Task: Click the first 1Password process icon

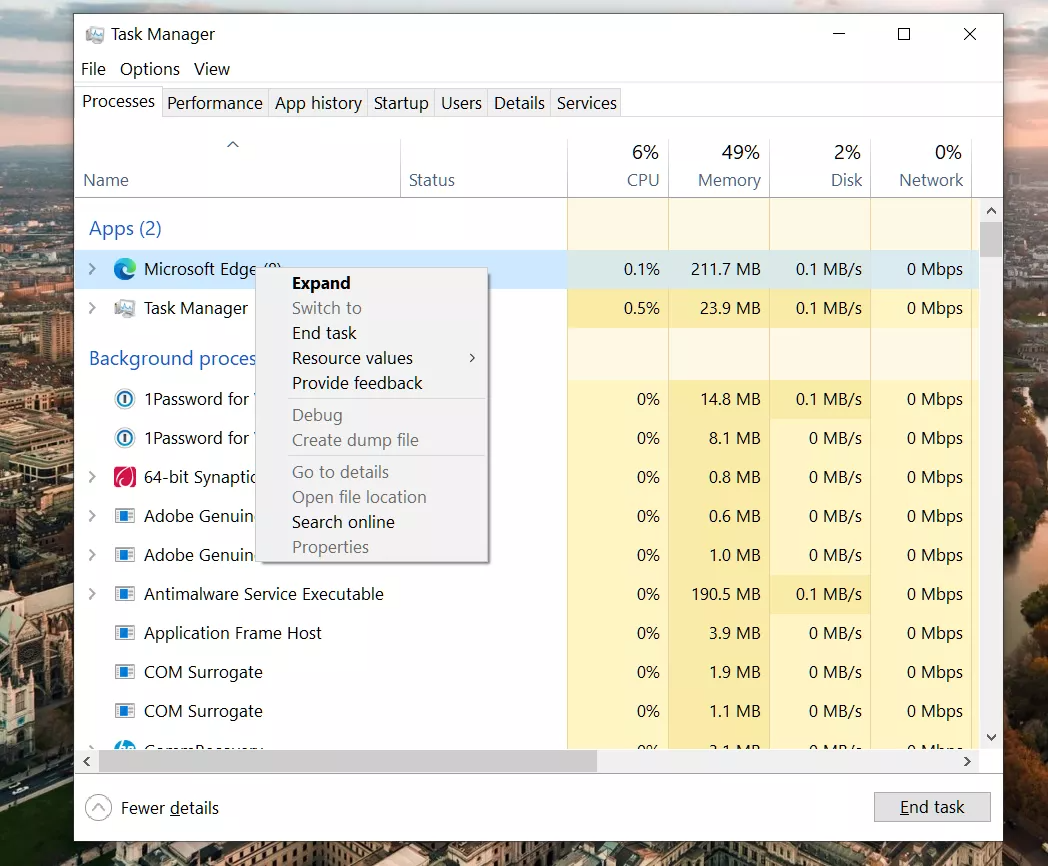Action: click(x=125, y=399)
